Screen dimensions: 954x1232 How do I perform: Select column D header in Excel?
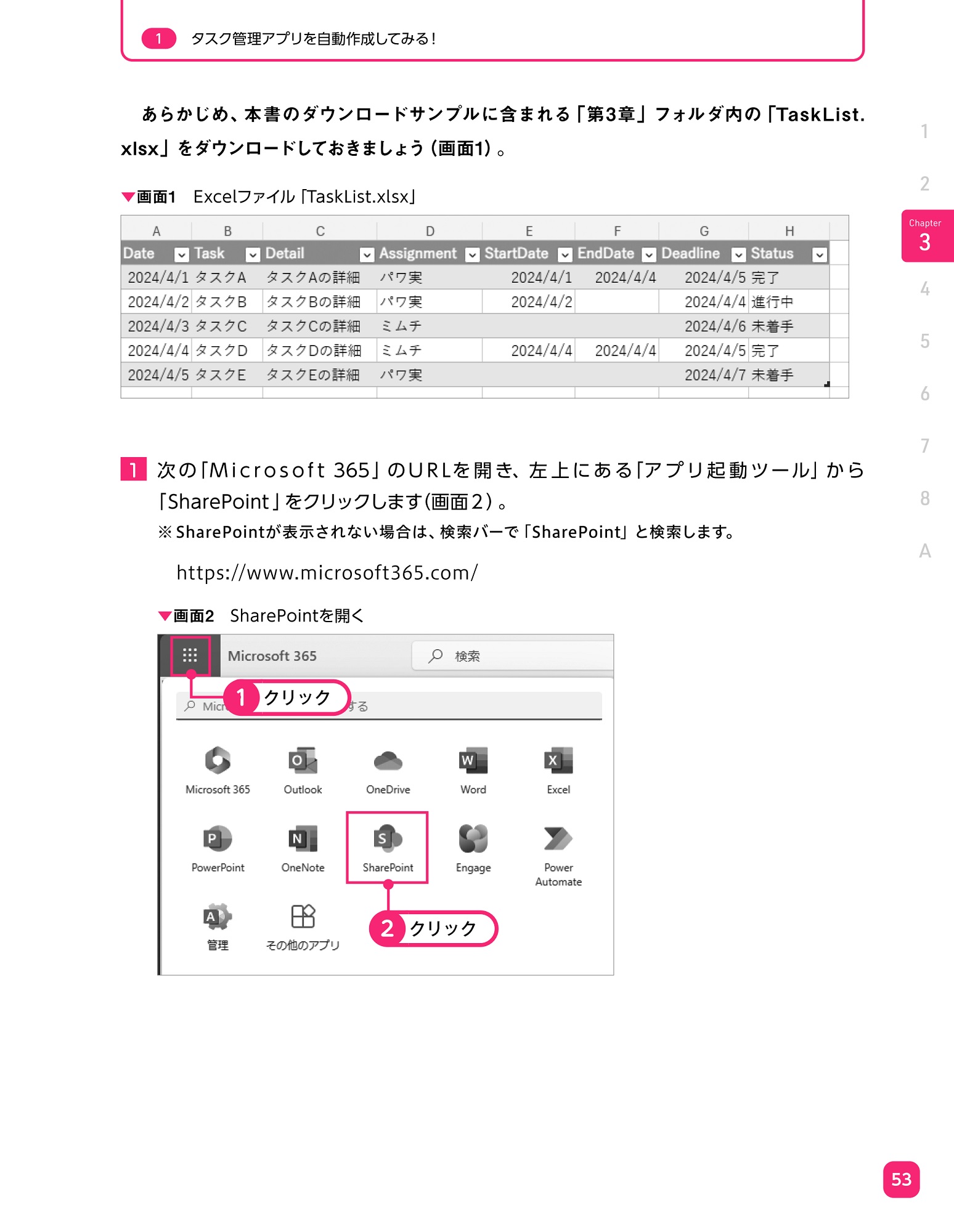pos(430,231)
